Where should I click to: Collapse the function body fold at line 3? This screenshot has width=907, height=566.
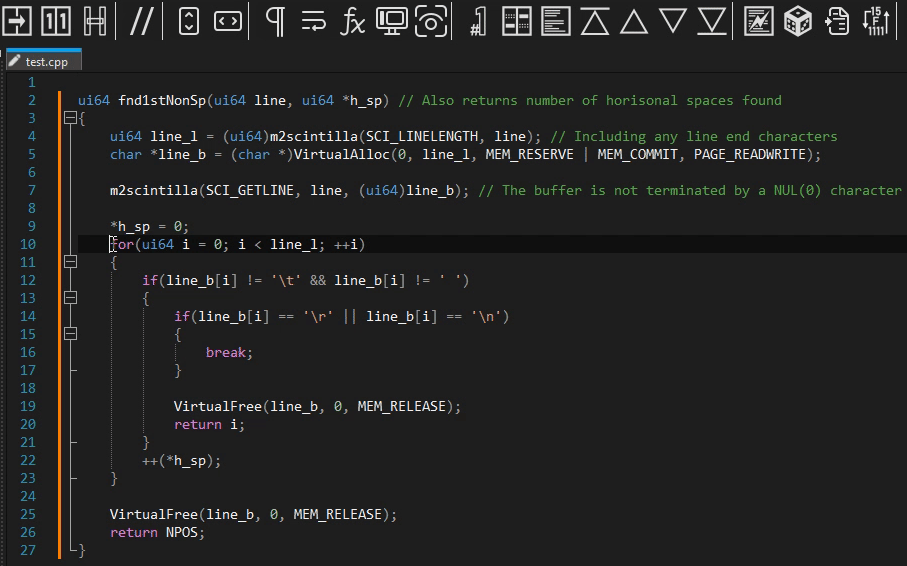71,118
